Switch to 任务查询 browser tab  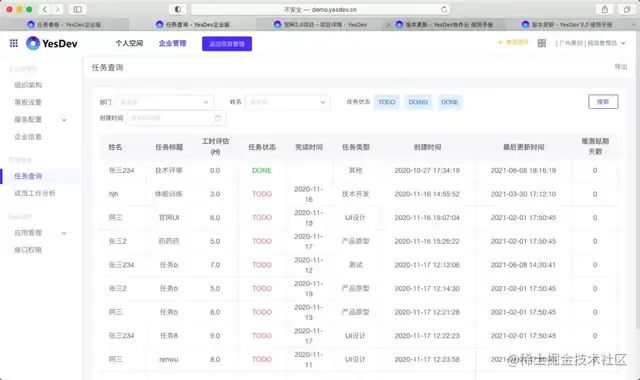click(x=193, y=24)
